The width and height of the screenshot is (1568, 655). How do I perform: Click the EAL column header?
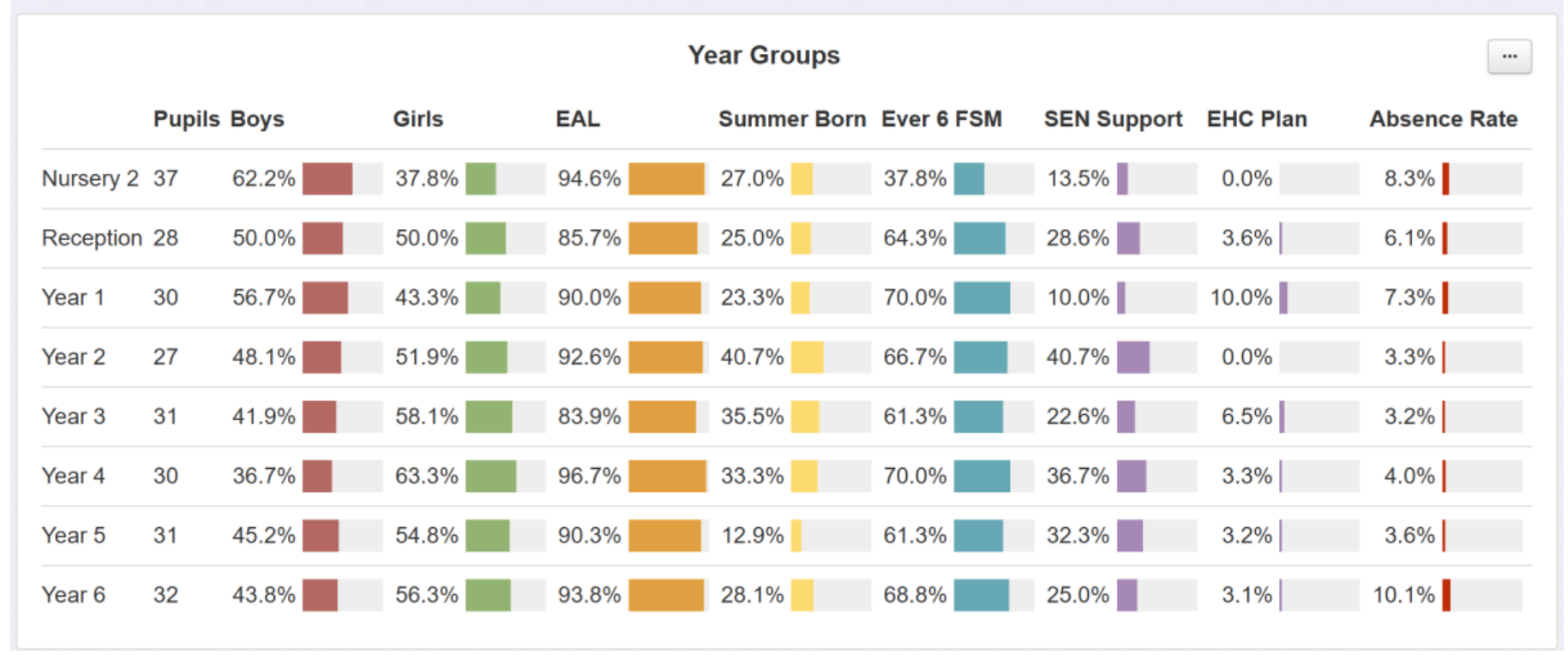[x=577, y=119]
